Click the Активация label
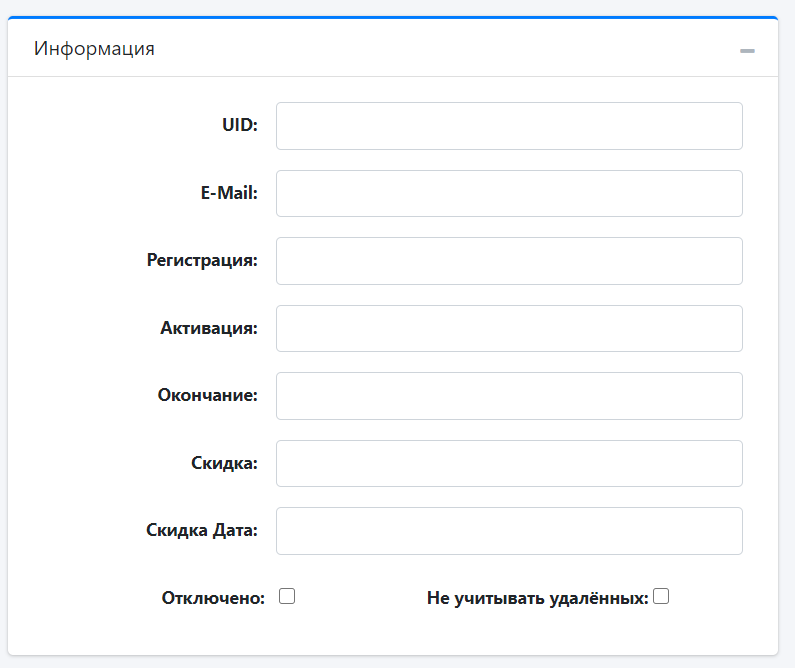795x668 pixels. pyautogui.click(x=209, y=328)
